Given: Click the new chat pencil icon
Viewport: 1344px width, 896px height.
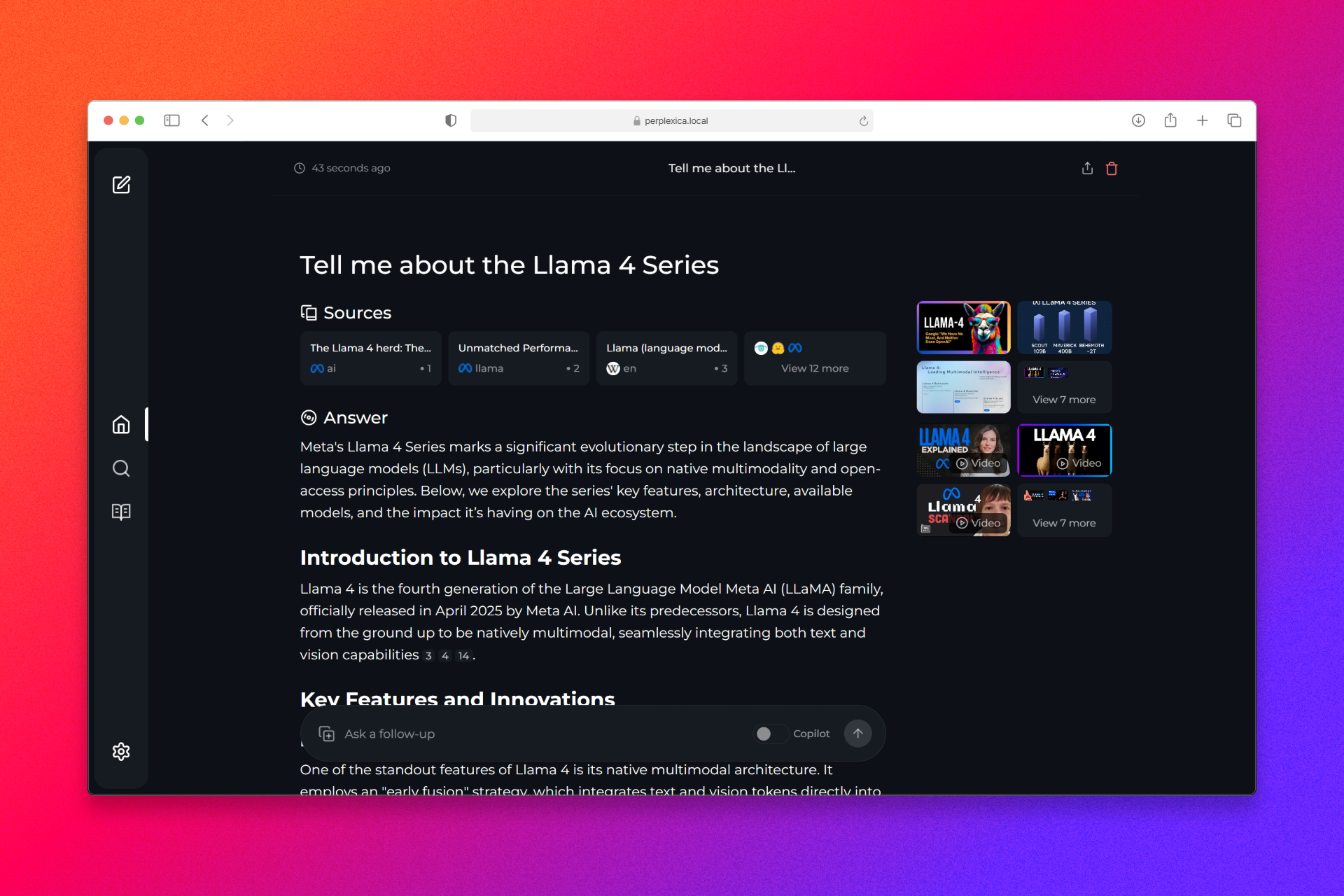Looking at the screenshot, I should (x=121, y=185).
